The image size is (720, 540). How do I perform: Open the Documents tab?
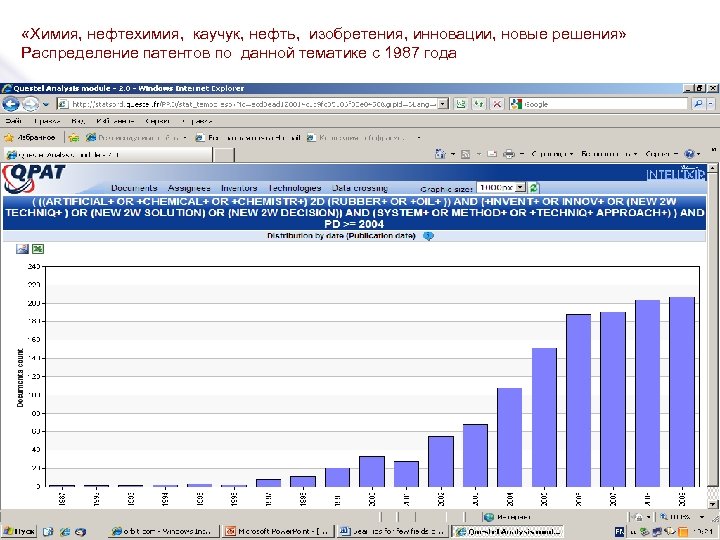coord(134,188)
